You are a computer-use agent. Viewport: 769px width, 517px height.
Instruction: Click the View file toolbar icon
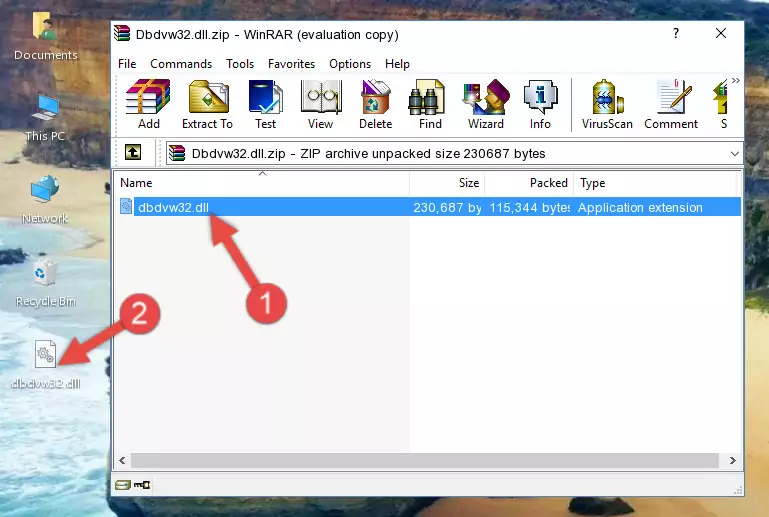coord(321,104)
